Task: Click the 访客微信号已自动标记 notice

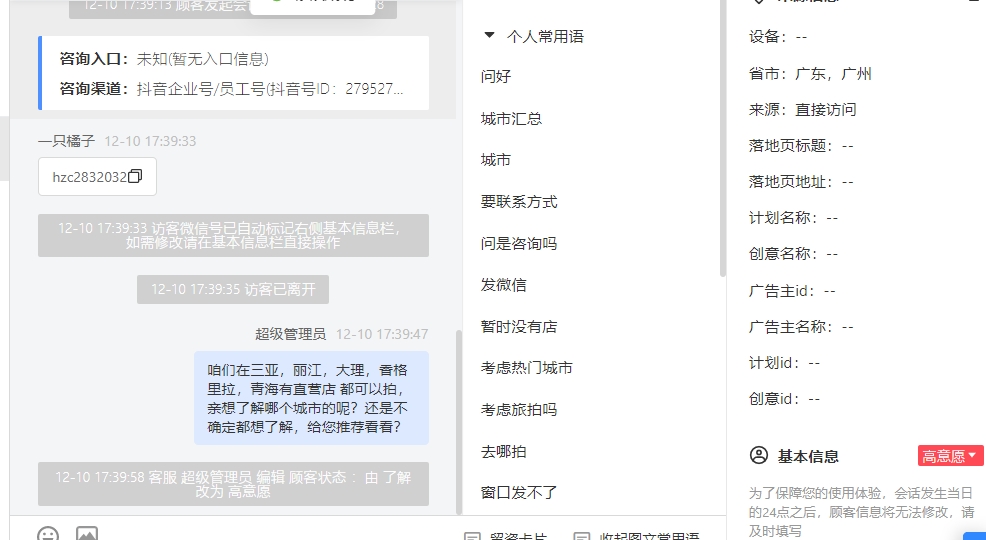Action: click(233, 235)
